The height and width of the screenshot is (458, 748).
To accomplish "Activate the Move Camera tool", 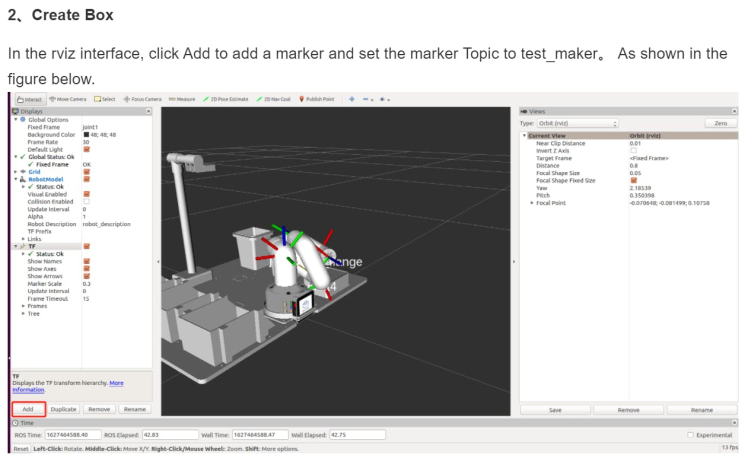I will coord(68,99).
